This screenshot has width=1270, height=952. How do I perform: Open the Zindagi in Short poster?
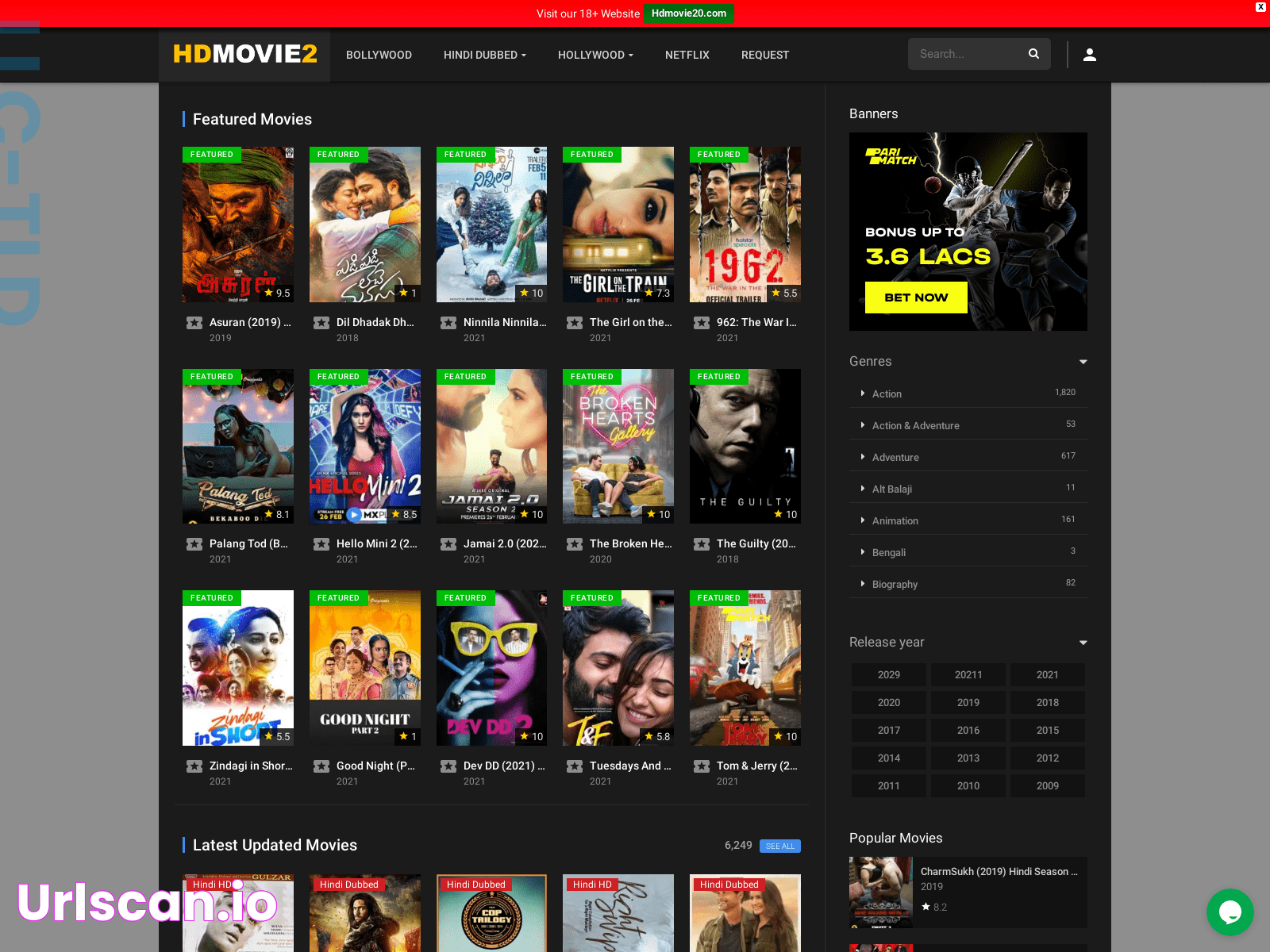click(238, 668)
